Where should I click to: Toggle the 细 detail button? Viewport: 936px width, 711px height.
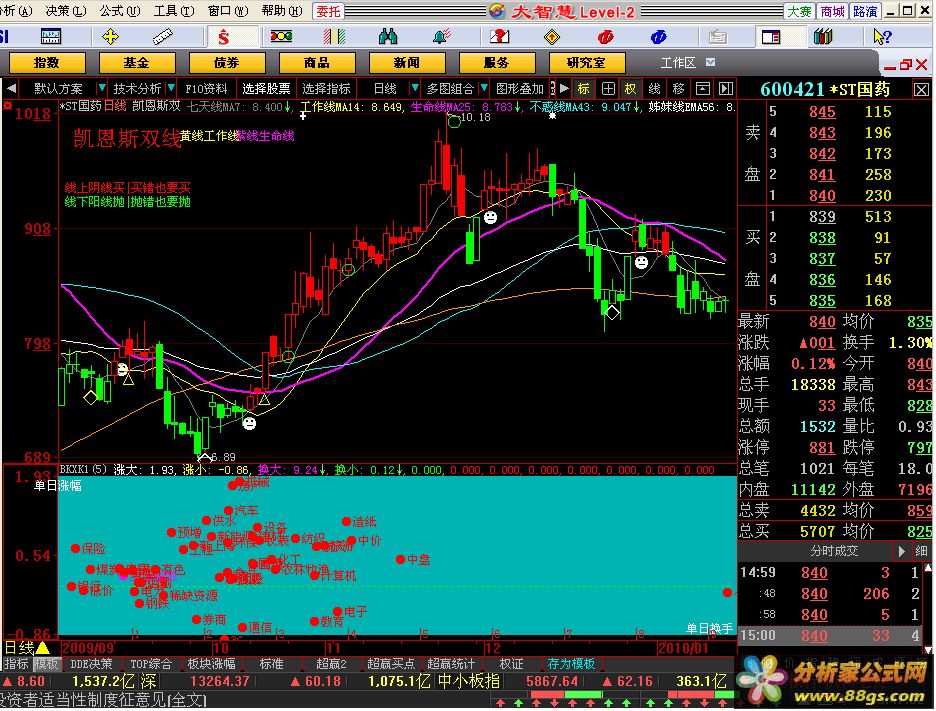[921, 551]
